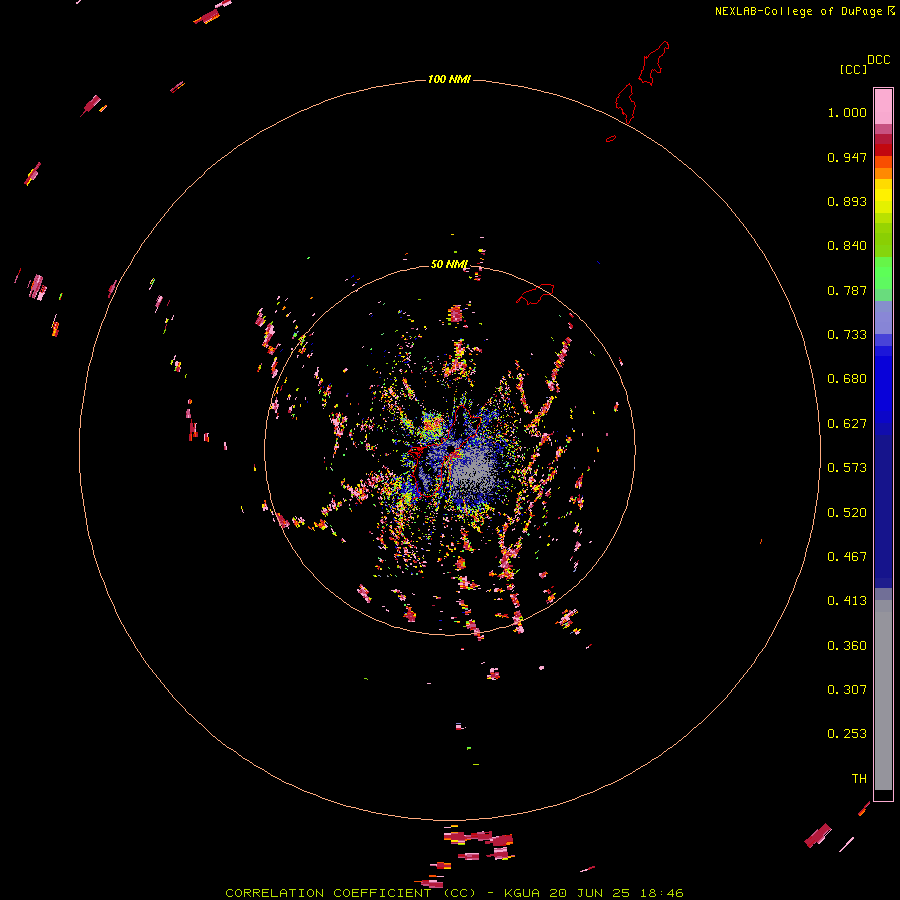The image size is (900, 900).
Task: Click the 1.000 color scale value
Action: tap(847, 112)
